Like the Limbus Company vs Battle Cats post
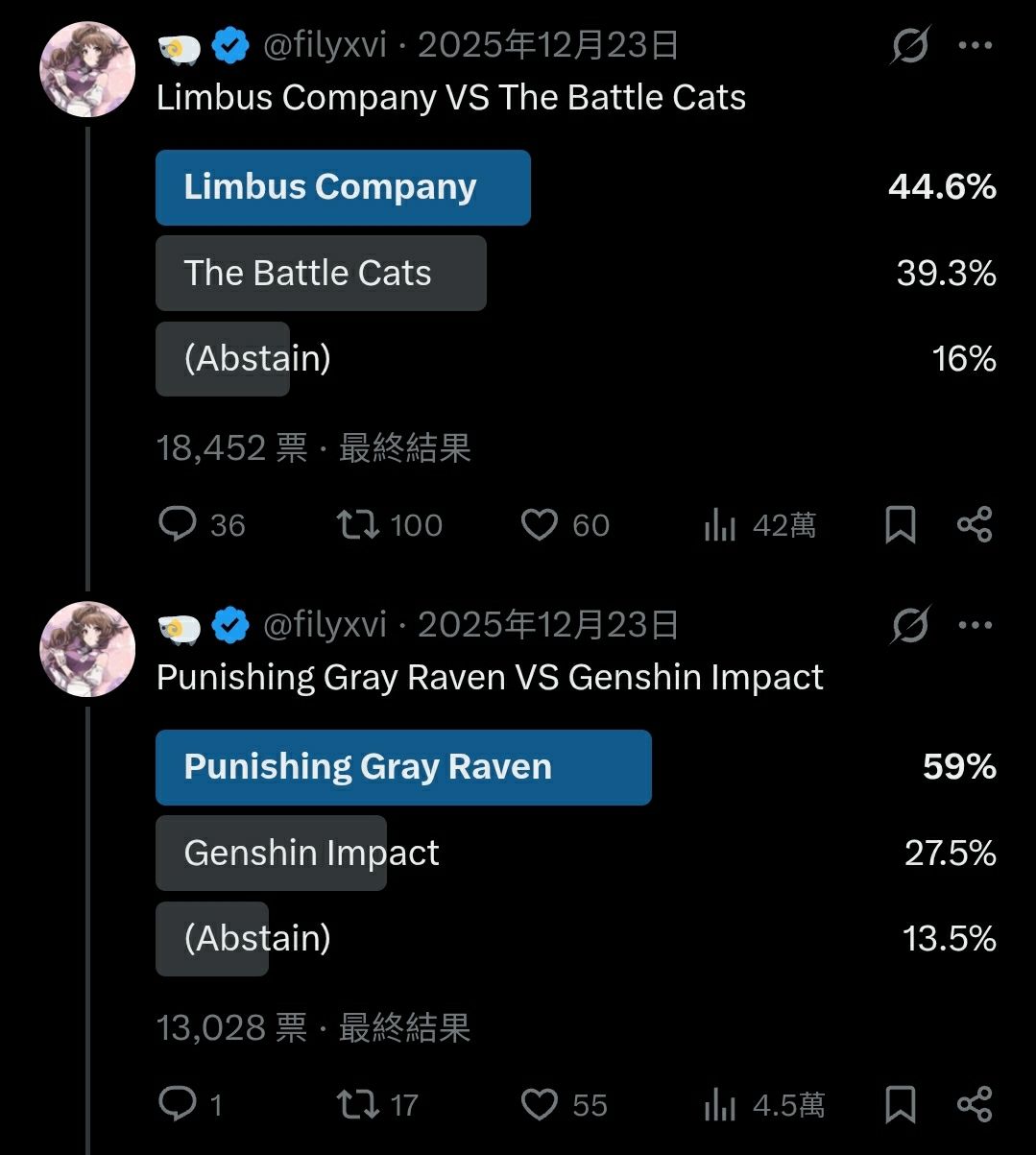This screenshot has width=1036, height=1155. (539, 524)
